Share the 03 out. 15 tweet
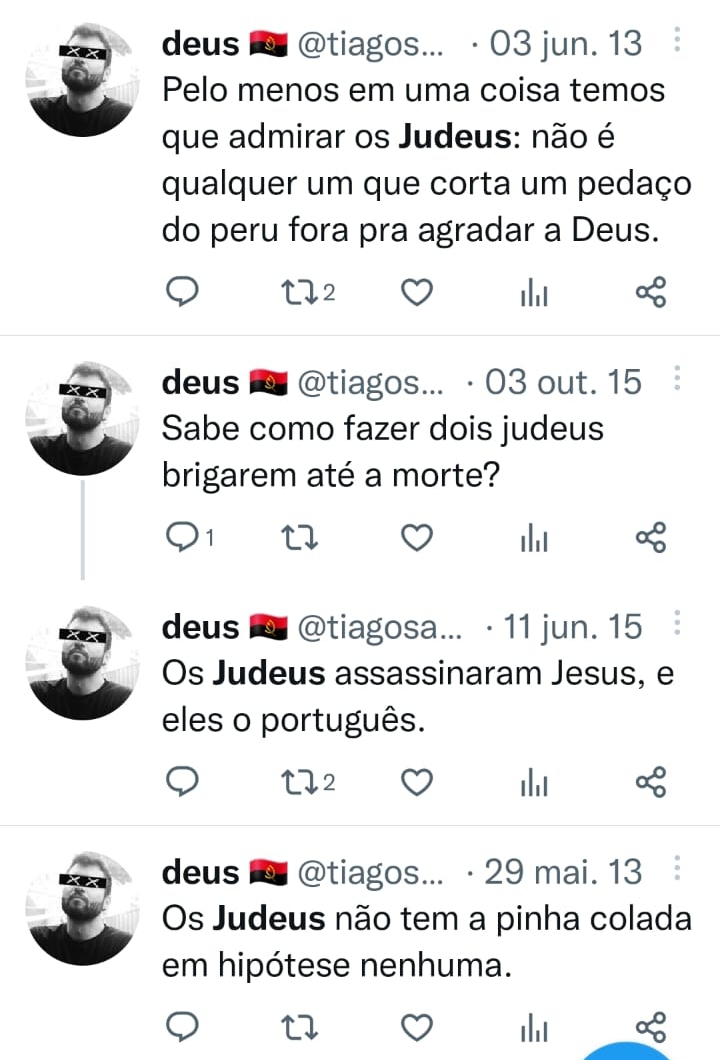Image resolution: width=720 pixels, height=1060 pixels. point(651,538)
